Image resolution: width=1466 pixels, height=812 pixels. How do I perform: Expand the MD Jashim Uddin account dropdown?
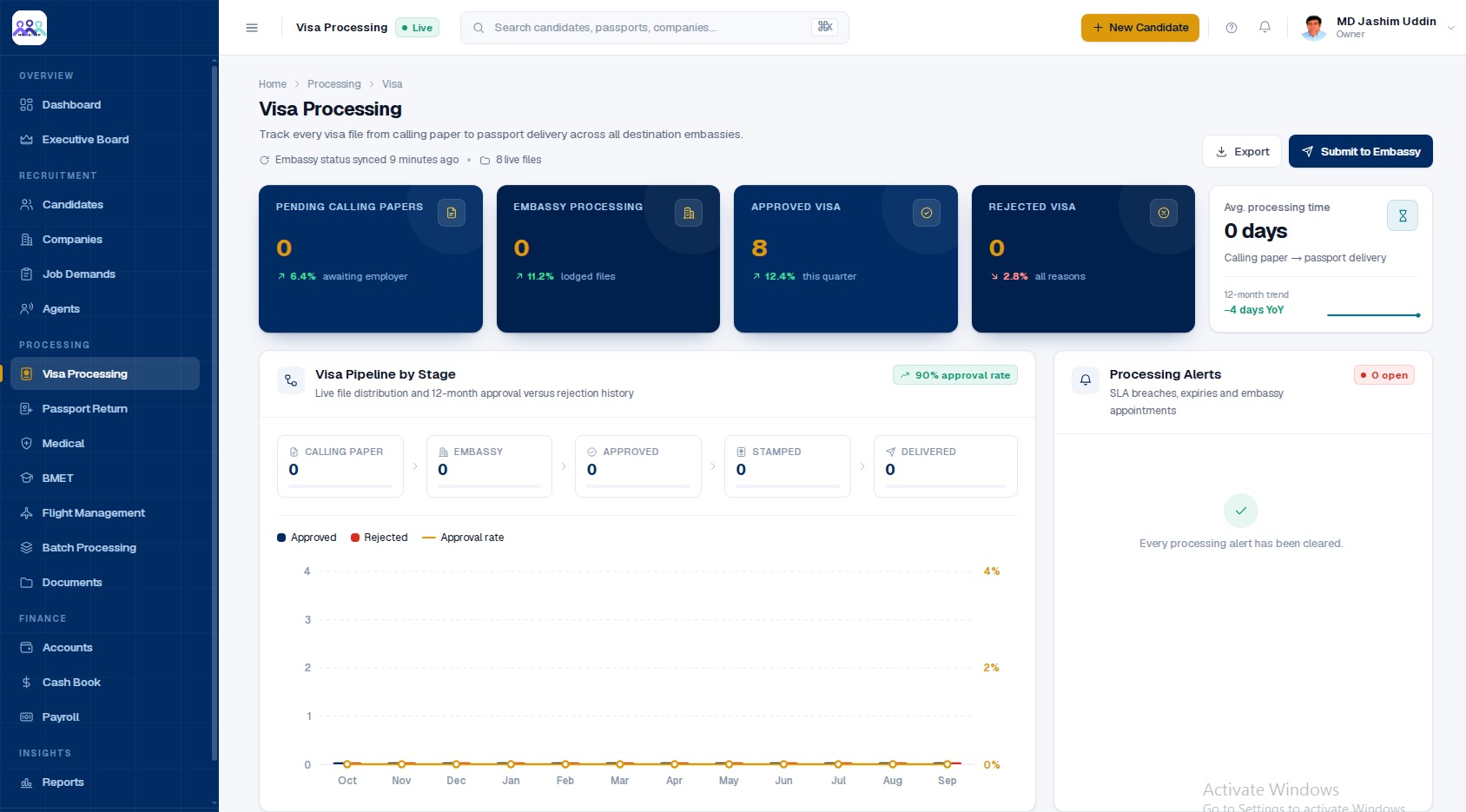pyautogui.click(x=1450, y=28)
